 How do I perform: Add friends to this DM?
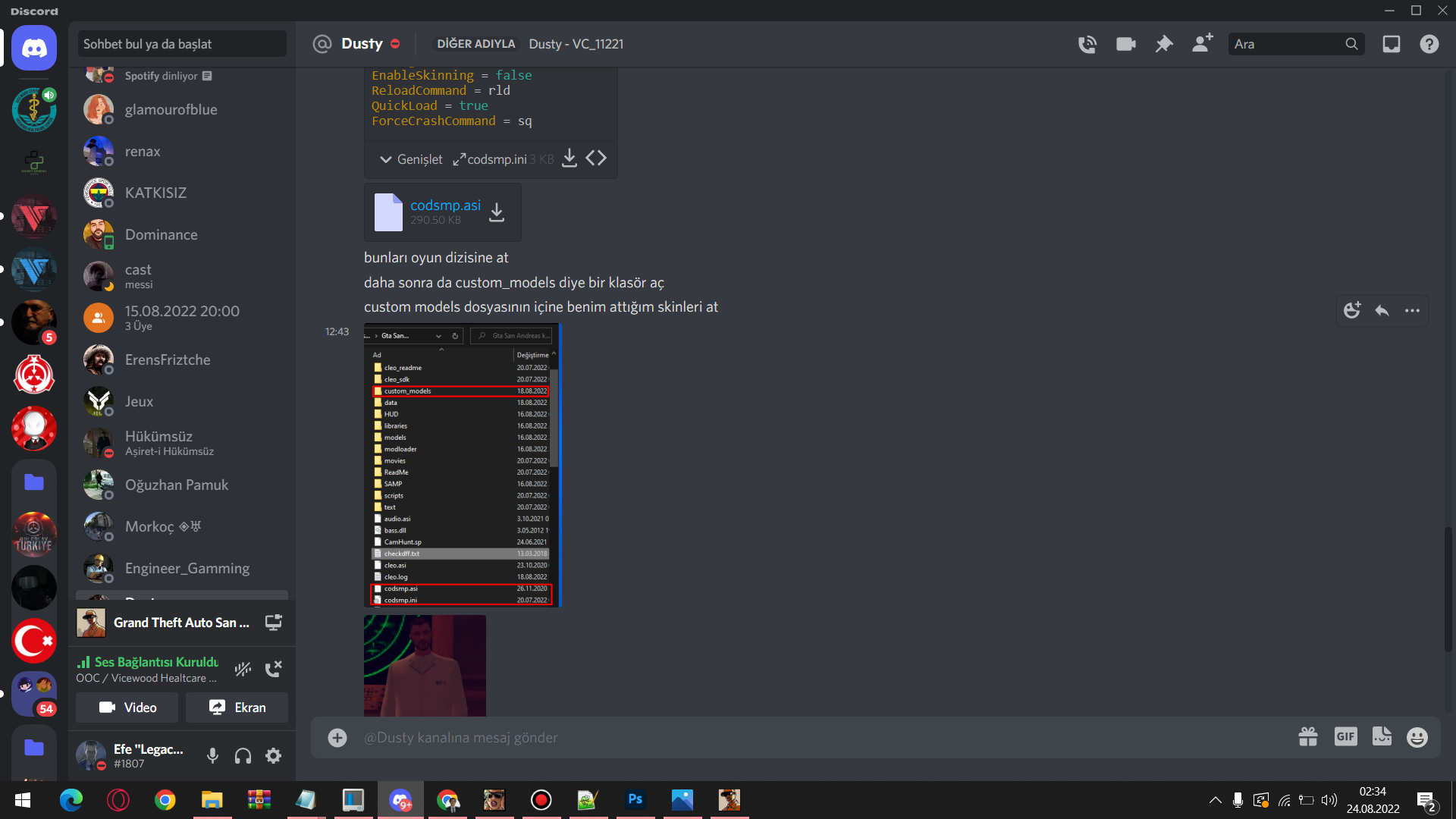(1202, 43)
